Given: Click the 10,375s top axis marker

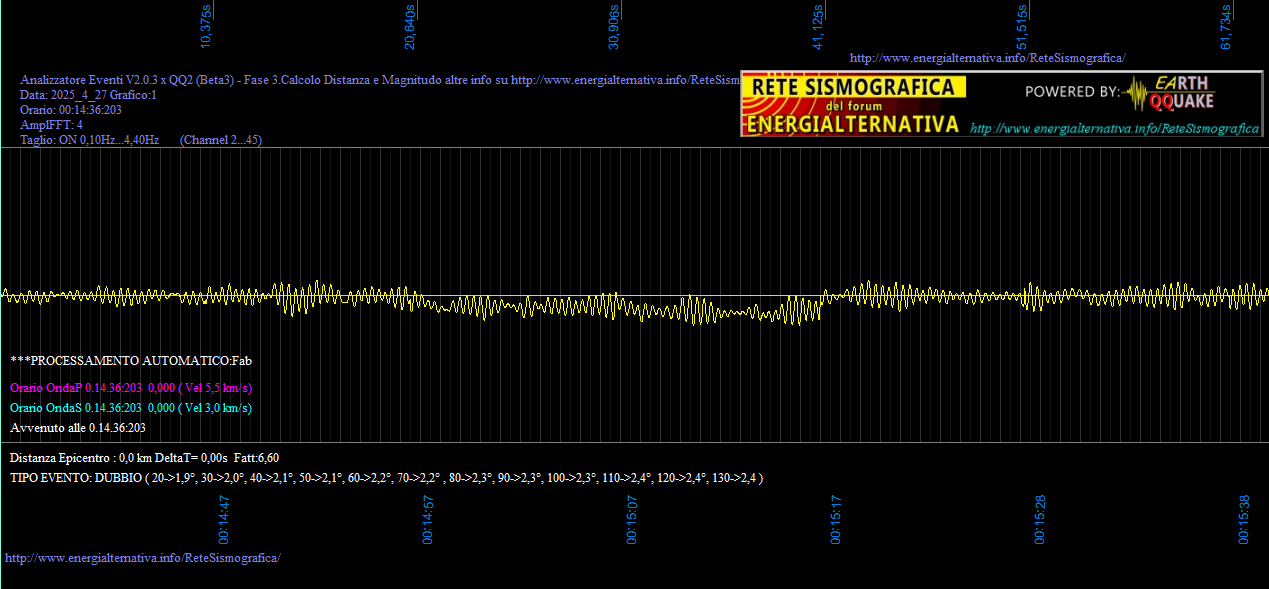Looking at the screenshot, I should tap(206, 26).
